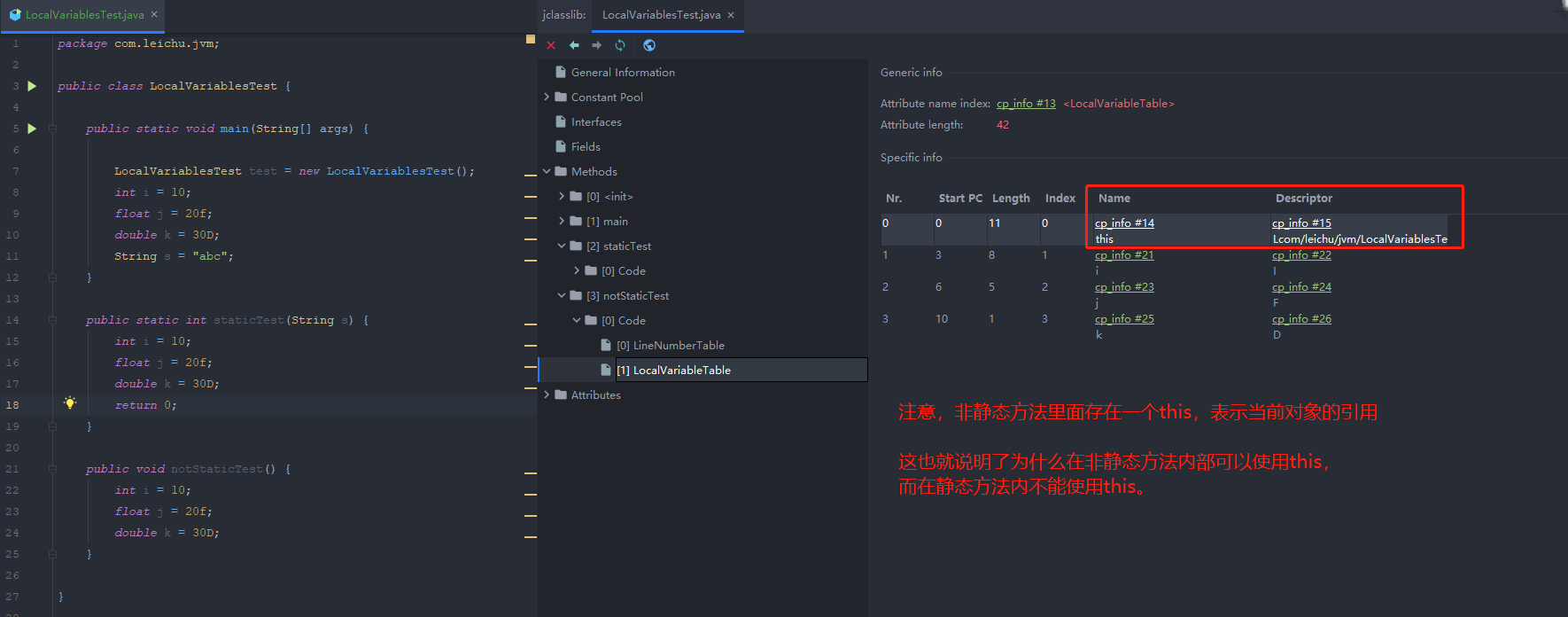1568x617 pixels.
Task: Toggle code folding for notStaticTest method
Action: (52, 469)
